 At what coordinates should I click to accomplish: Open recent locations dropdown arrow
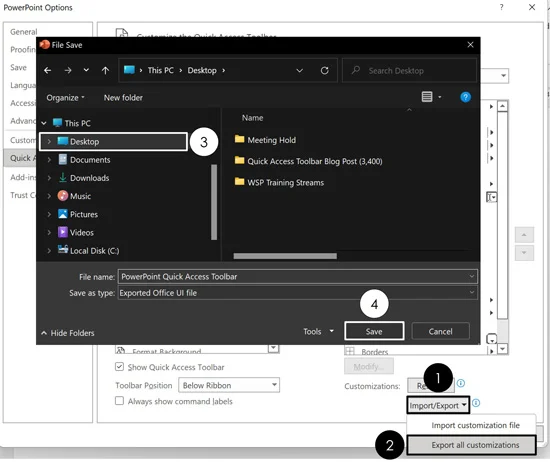click(86, 70)
